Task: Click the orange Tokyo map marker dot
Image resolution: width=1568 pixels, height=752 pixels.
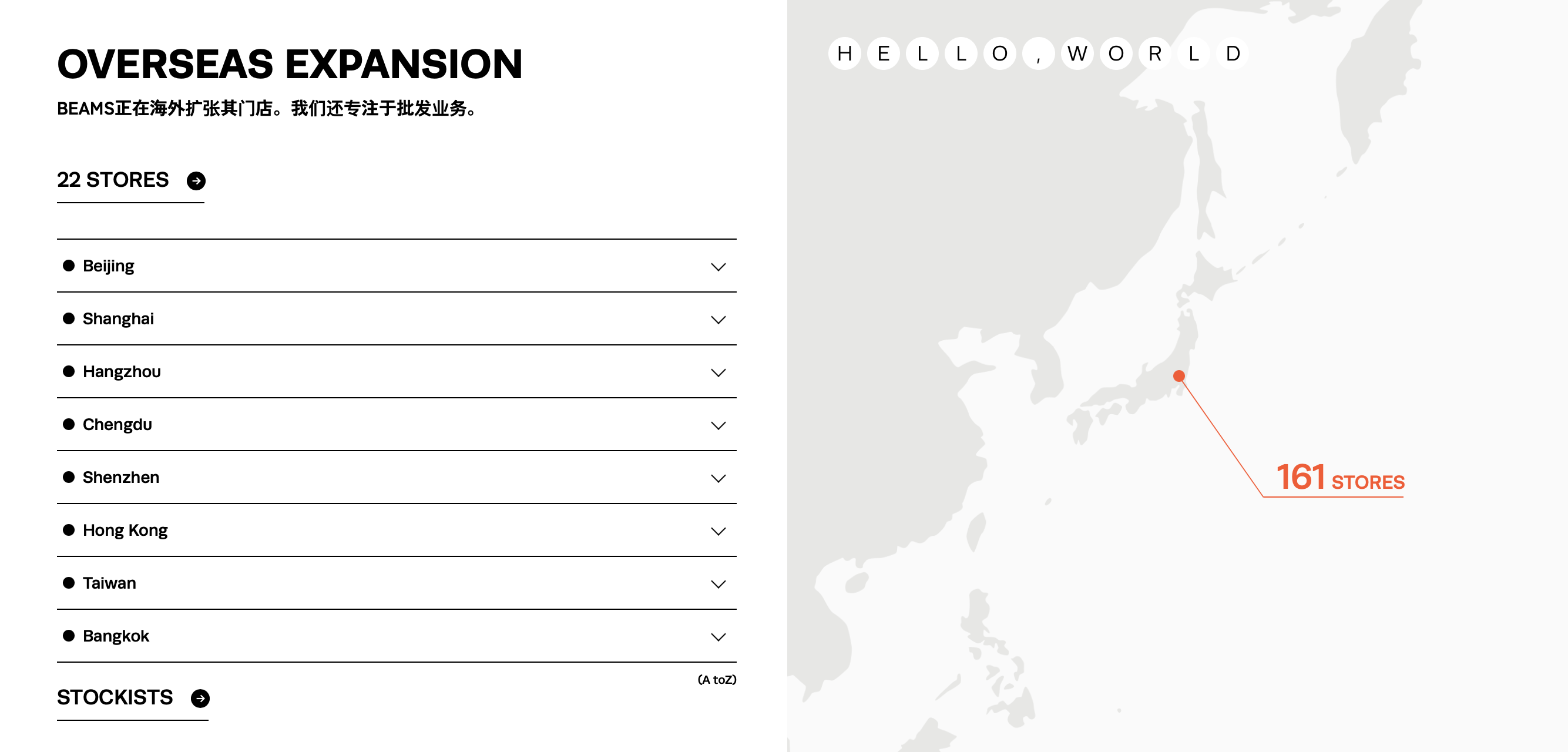Action: (1179, 375)
